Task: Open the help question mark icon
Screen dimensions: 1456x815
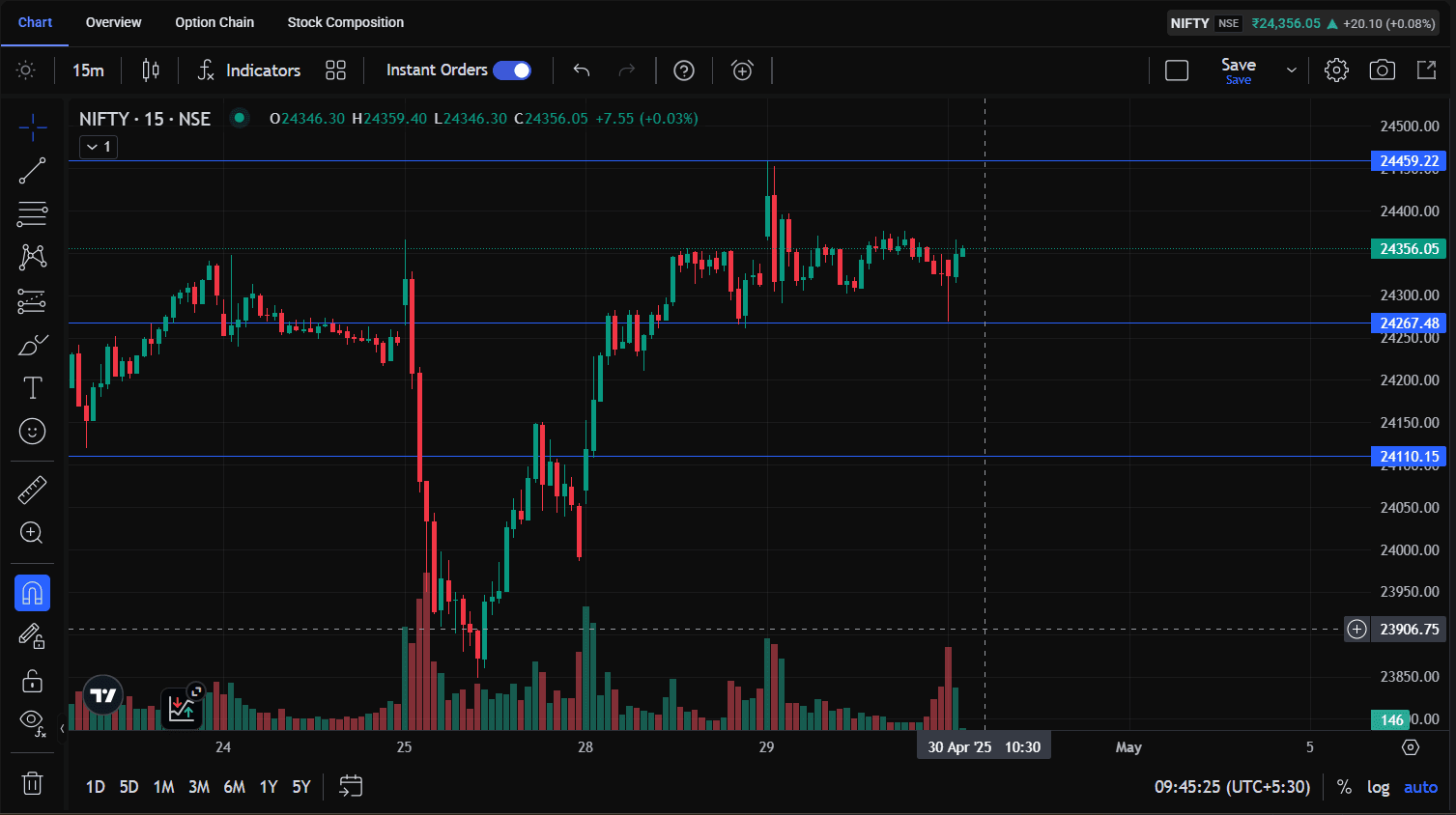Action: click(x=684, y=70)
